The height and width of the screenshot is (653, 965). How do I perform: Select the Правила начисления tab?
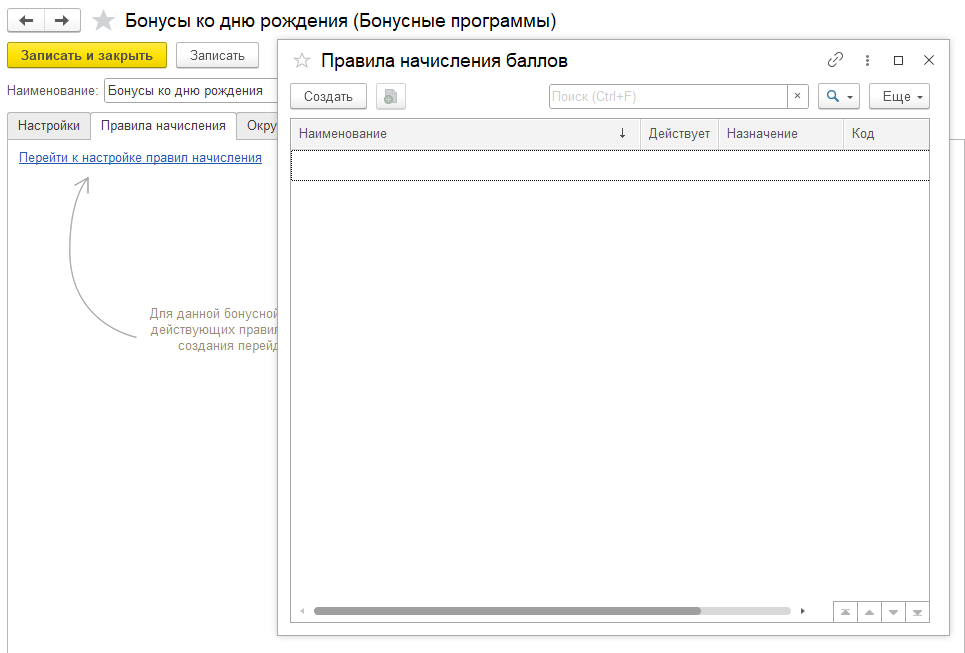tap(163, 126)
